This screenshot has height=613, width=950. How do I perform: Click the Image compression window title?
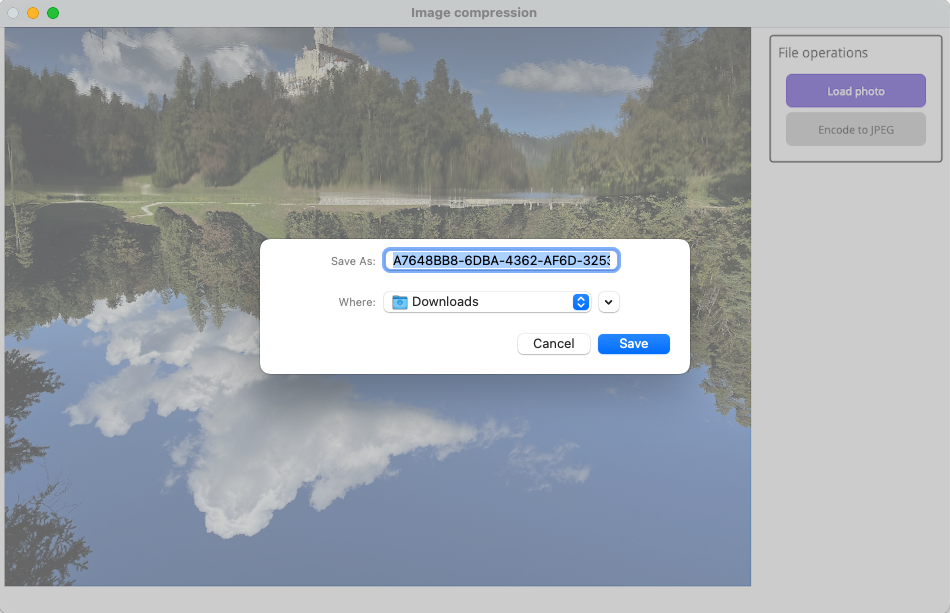pos(474,13)
